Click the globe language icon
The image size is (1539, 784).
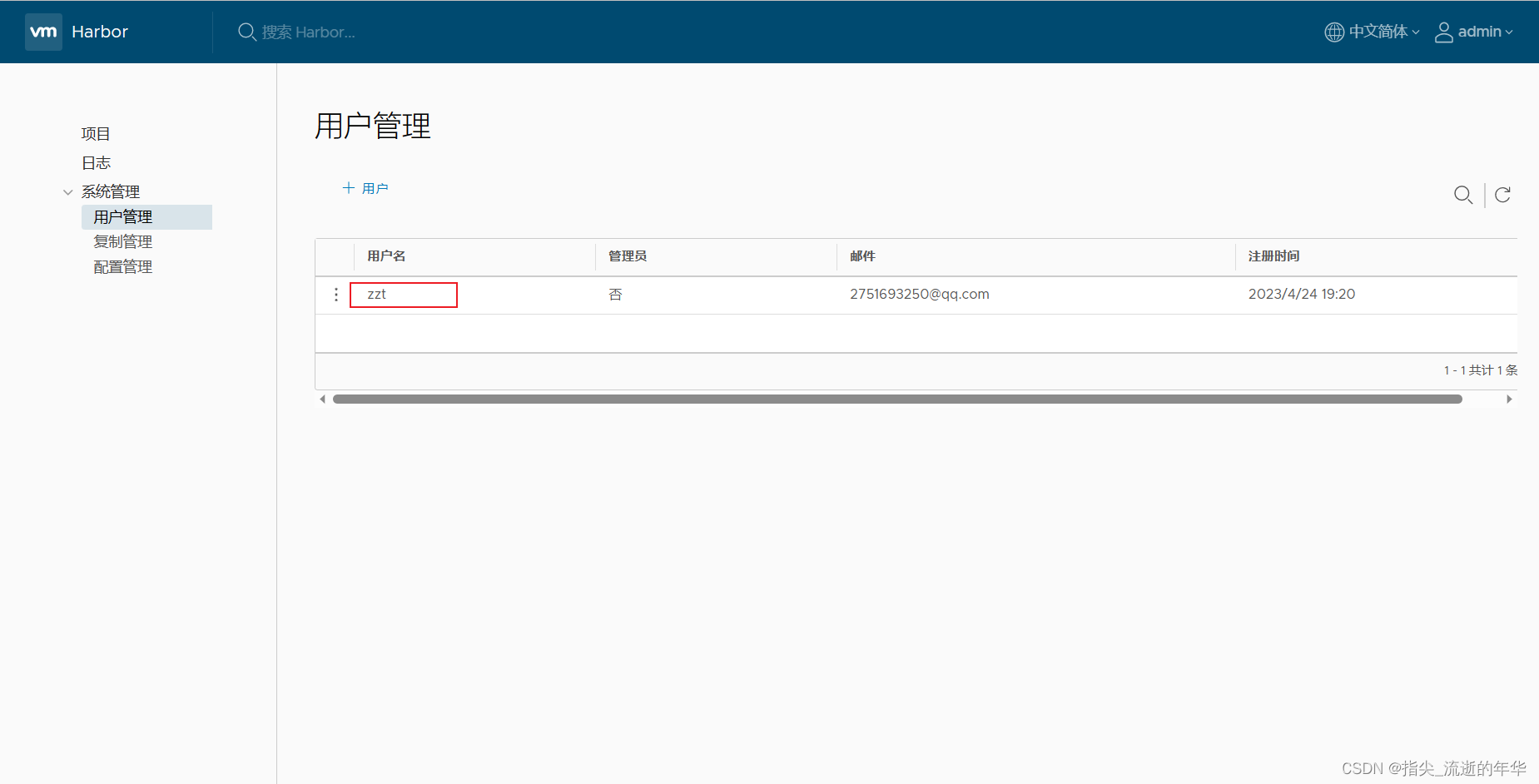(x=1334, y=32)
